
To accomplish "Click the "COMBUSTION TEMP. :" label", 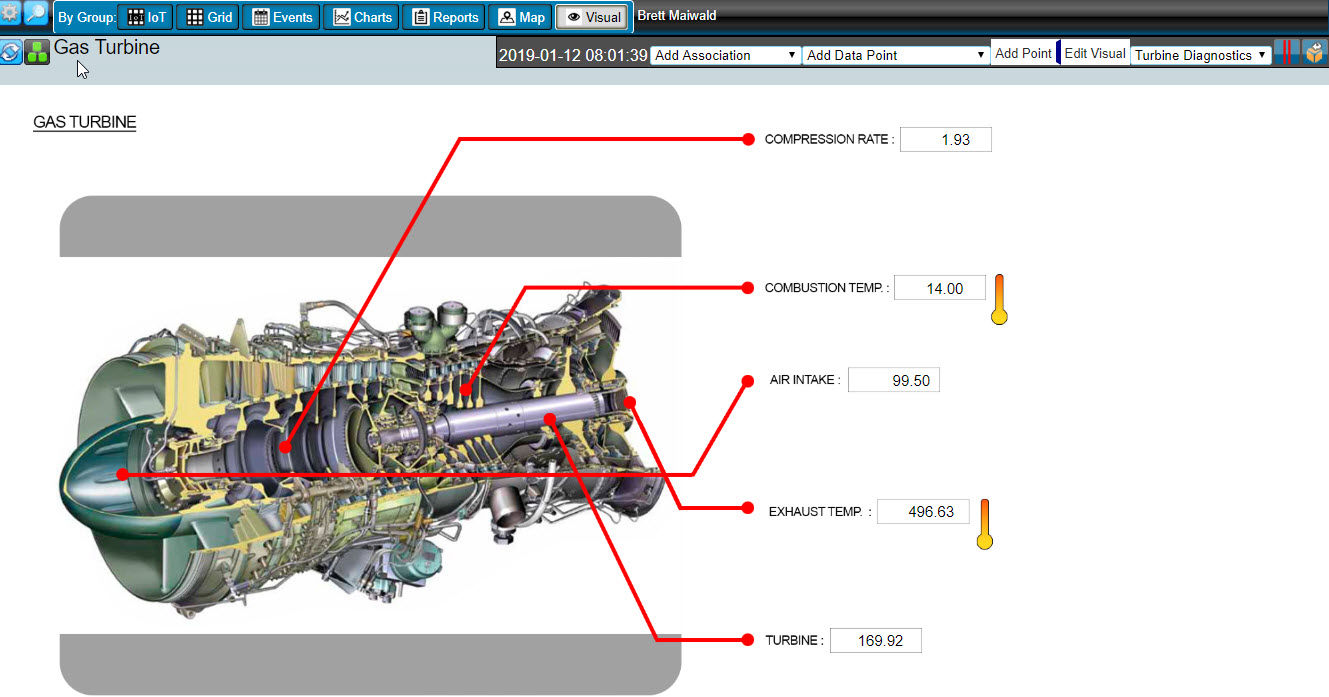I will coord(826,288).
